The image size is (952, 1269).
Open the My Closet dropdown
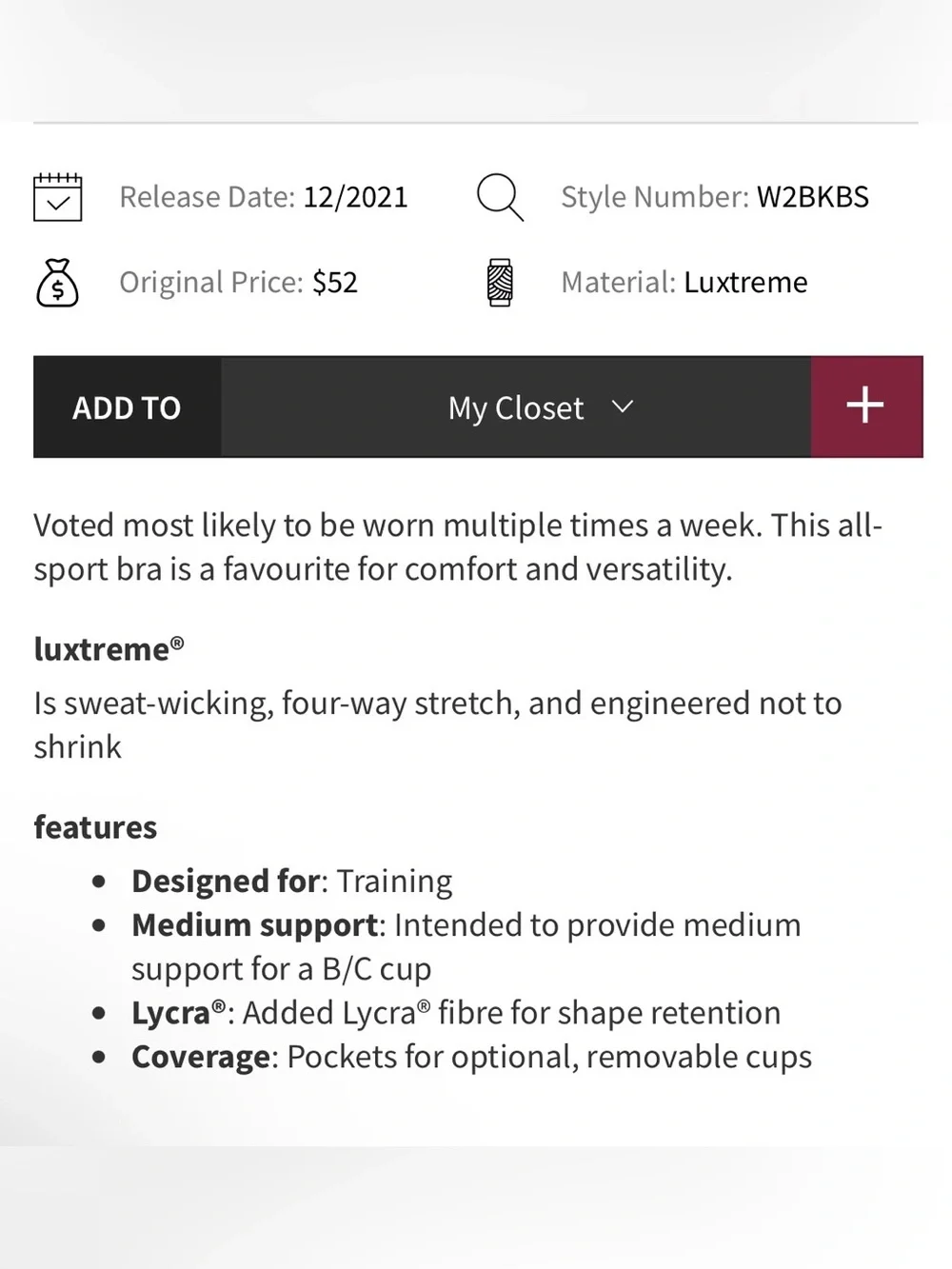click(x=516, y=407)
